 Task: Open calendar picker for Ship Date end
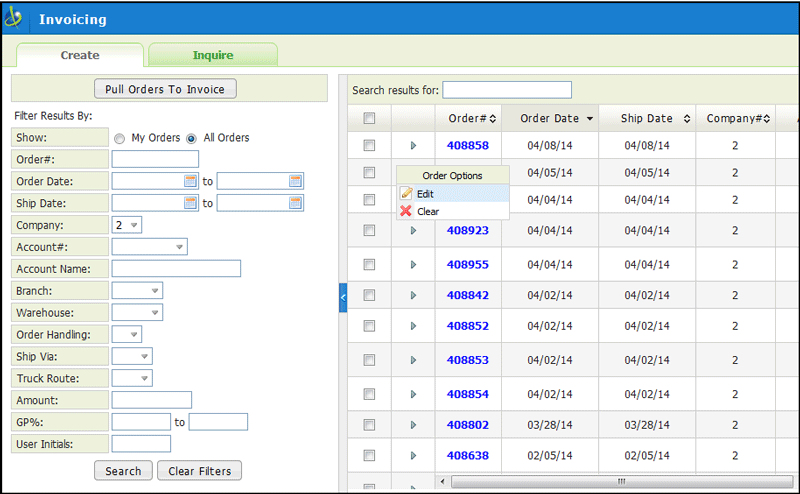tap(295, 203)
